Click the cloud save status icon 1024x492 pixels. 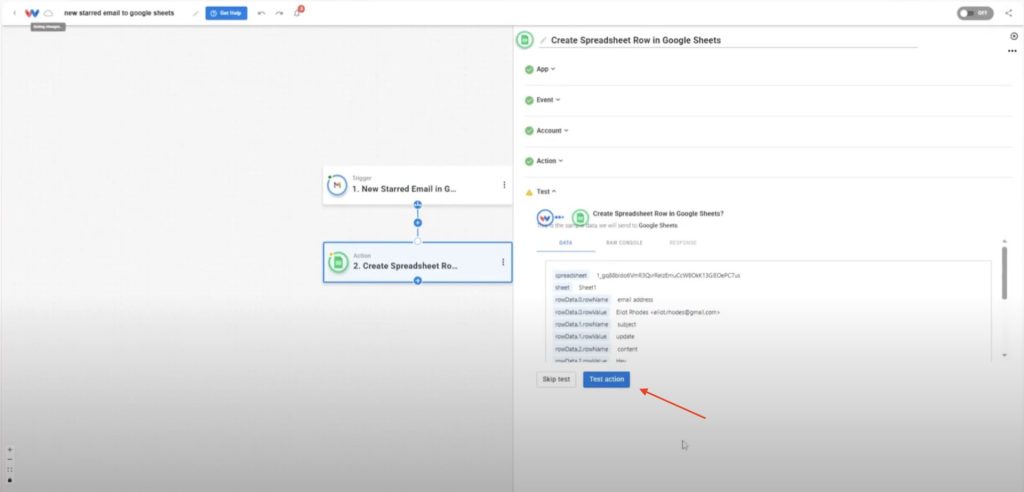coord(48,13)
